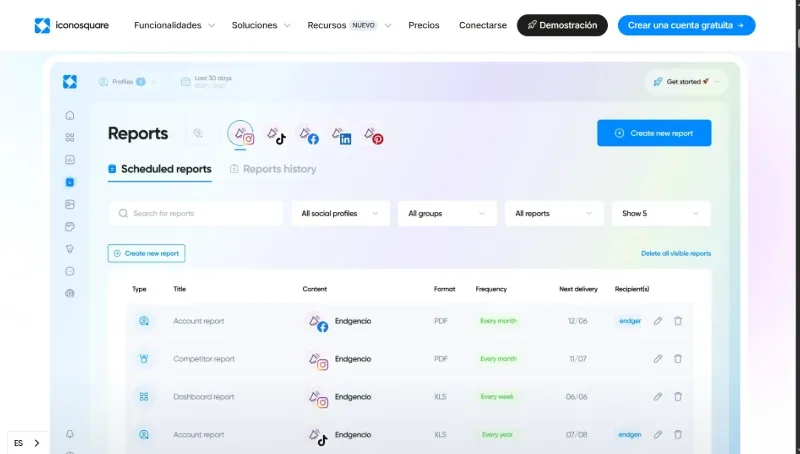This screenshot has width=800, height=454.
Task: Click Delete all visible reports link
Action: 676,254
